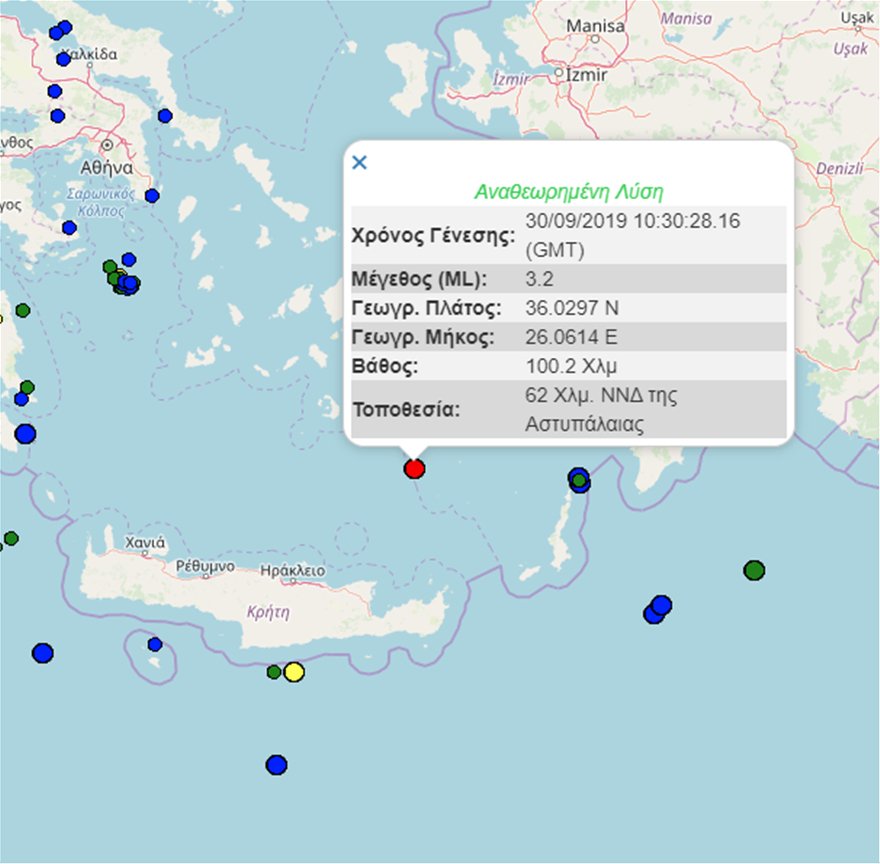880x864 pixels.
Task: Open the large blue marker southwest of Crete
Action: [42, 653]
